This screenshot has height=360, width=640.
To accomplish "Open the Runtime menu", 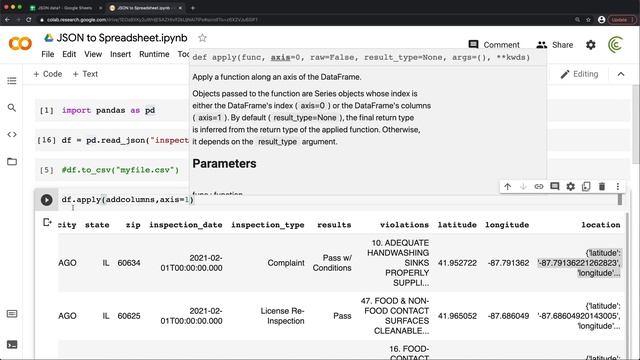I will click(x=154, y=54).
